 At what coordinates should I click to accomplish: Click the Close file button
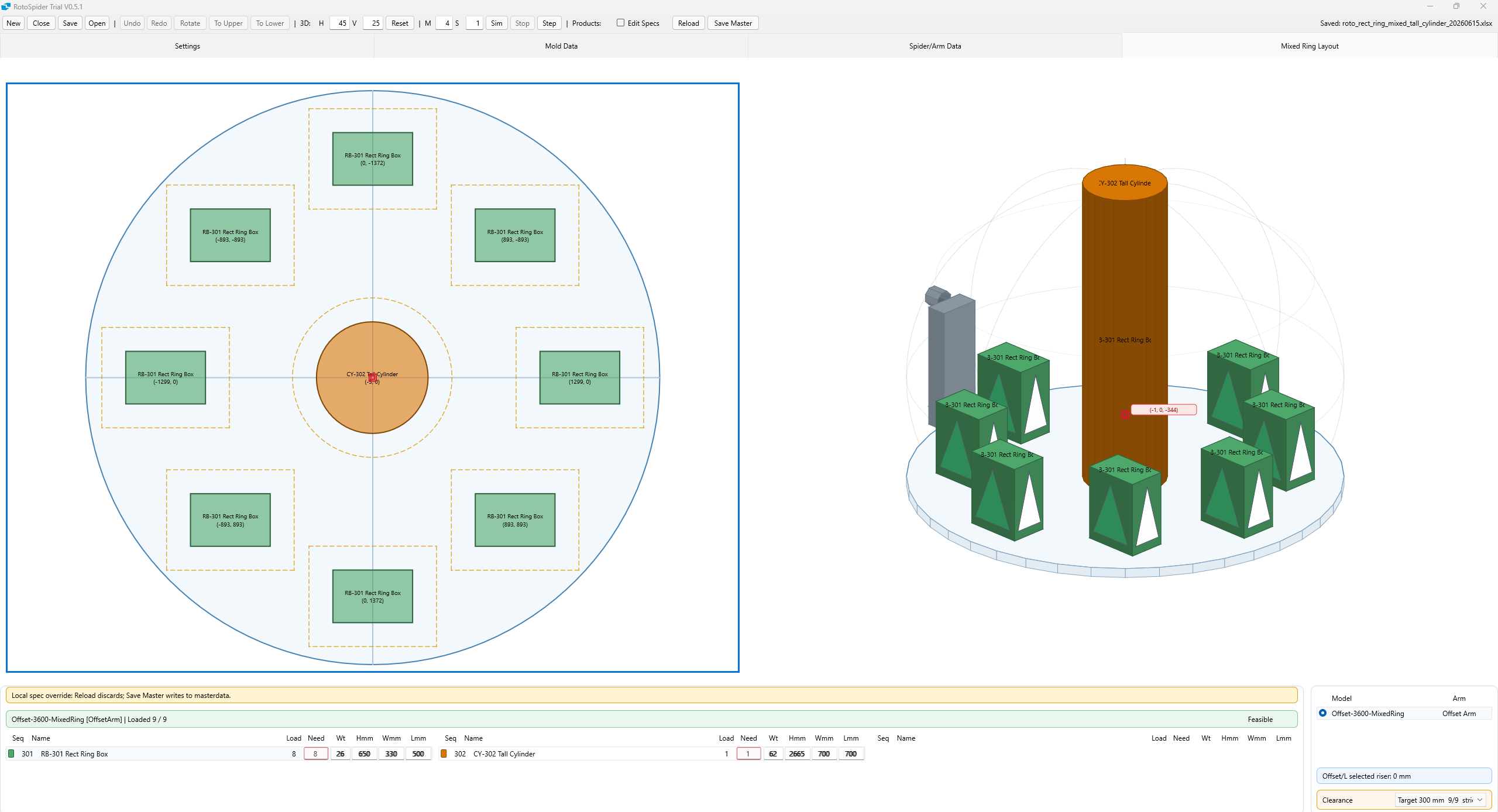[41, 23]
